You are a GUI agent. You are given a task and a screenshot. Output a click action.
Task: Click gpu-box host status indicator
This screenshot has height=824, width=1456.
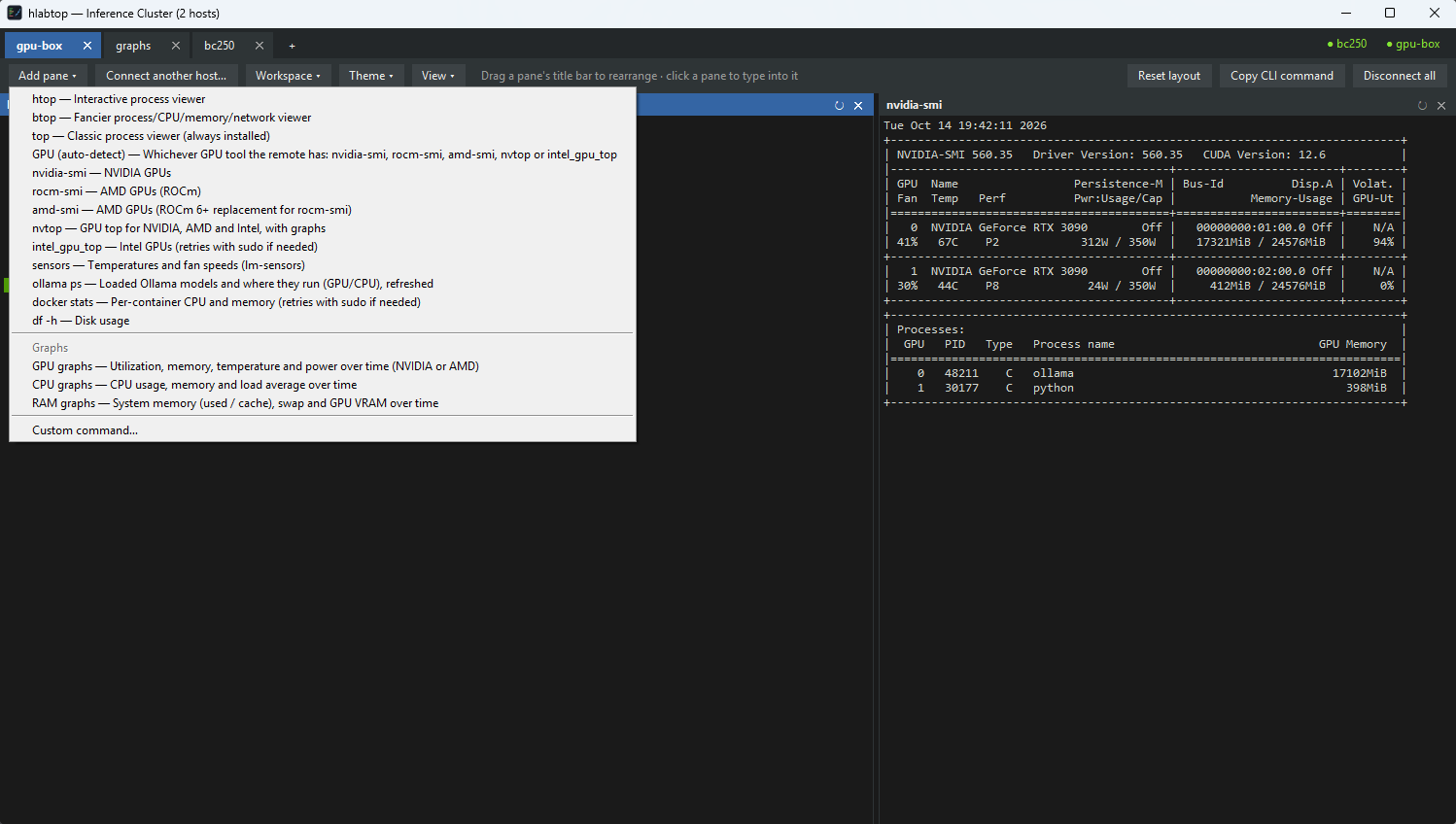click(x=1412, y=44)
